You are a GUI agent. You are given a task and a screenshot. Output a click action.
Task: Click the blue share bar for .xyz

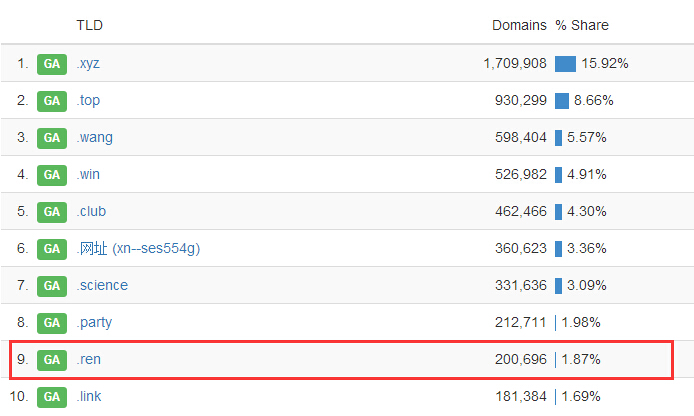[x=565, y=64]
